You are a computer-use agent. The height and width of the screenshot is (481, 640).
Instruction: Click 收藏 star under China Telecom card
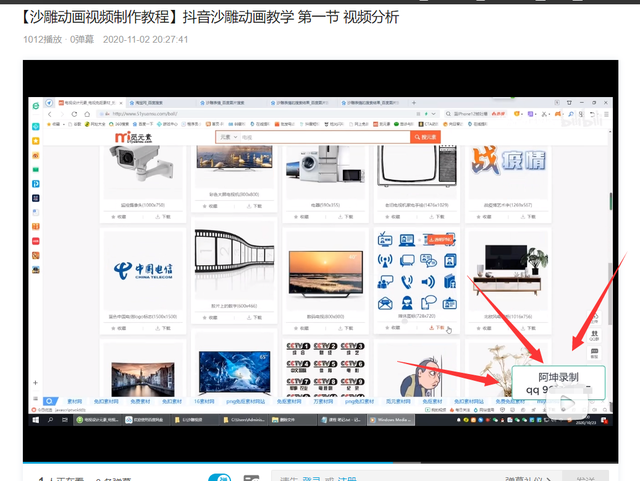(x=119, y=328)
